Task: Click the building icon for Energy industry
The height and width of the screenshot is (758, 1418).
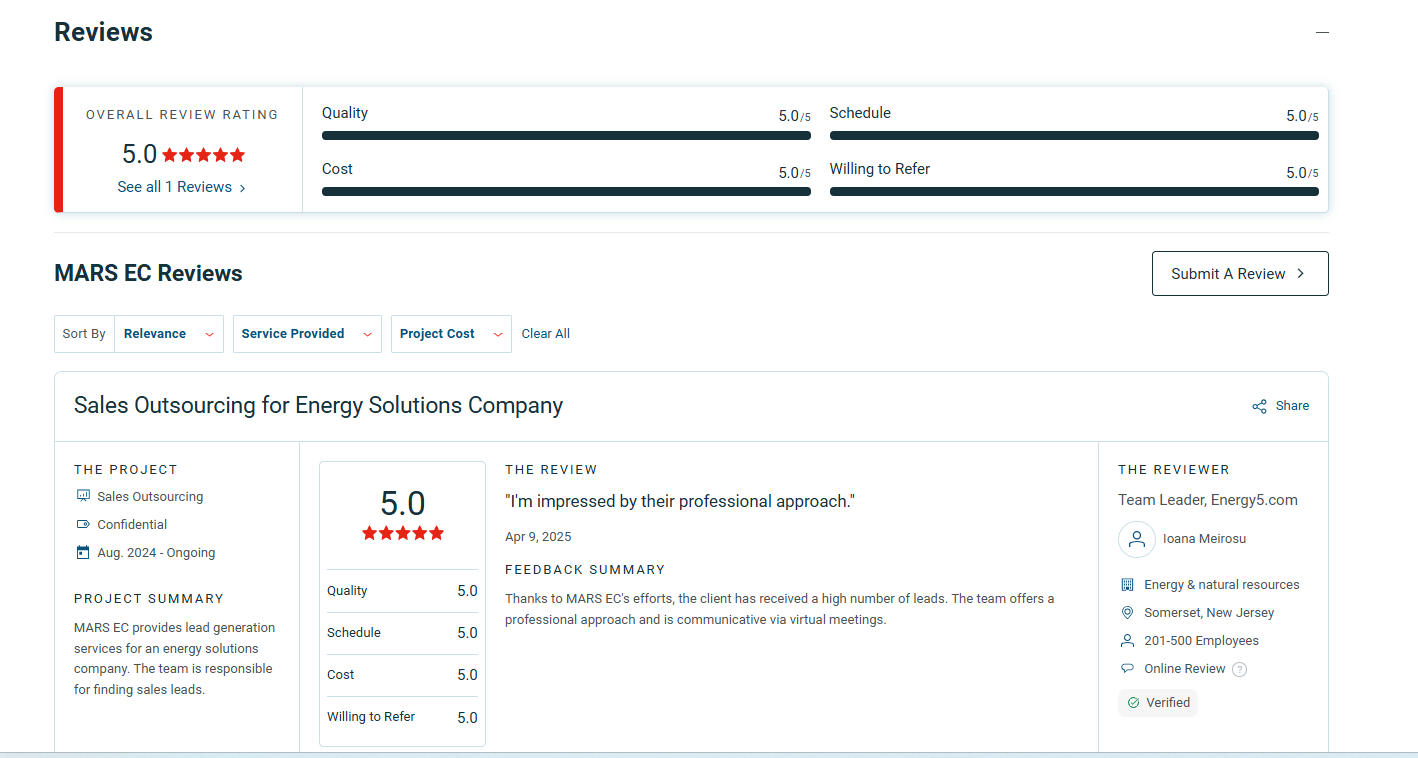Action: (1127, 584)
